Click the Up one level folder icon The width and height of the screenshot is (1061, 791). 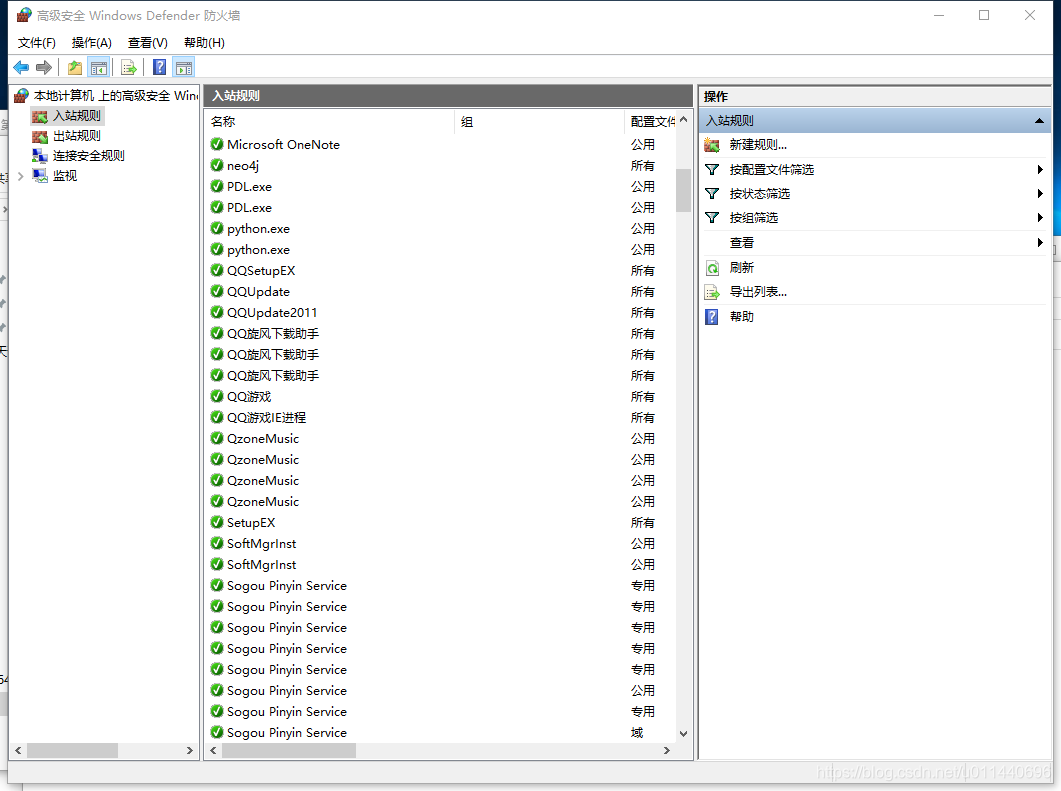point(74,67)
